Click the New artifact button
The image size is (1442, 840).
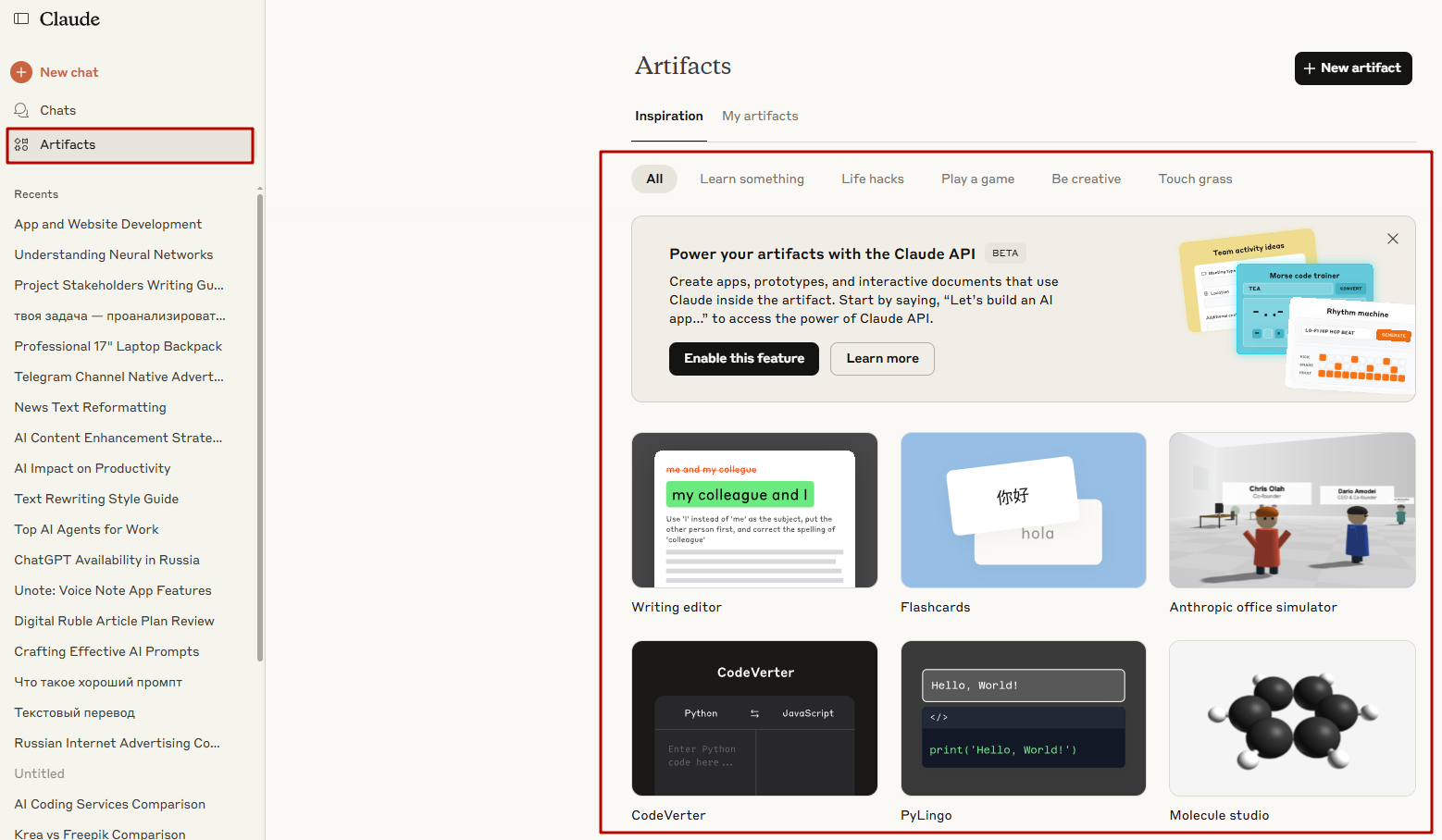(x=1353, y=68)
